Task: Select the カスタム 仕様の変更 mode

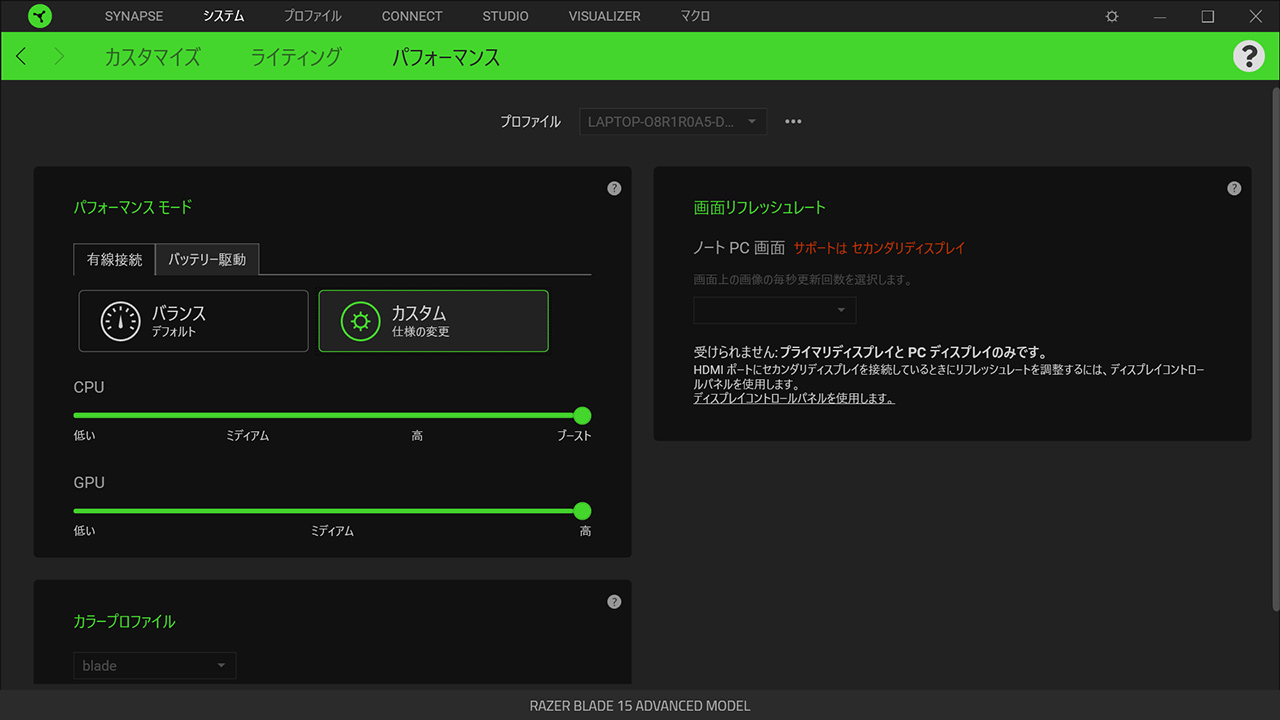Action: tap(433, 321)
